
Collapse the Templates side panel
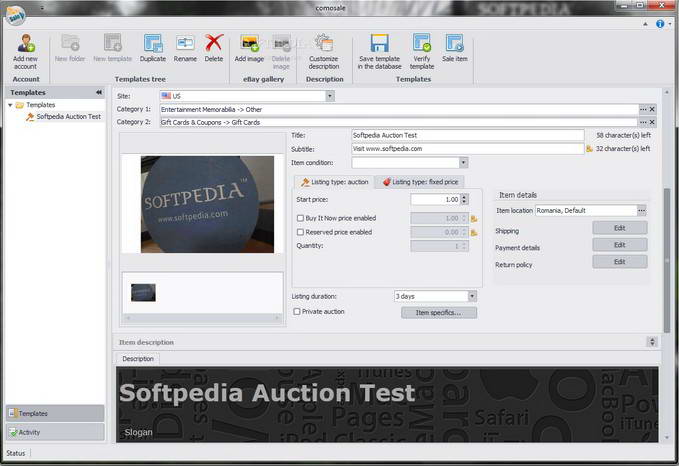click(x=99, y=92)
